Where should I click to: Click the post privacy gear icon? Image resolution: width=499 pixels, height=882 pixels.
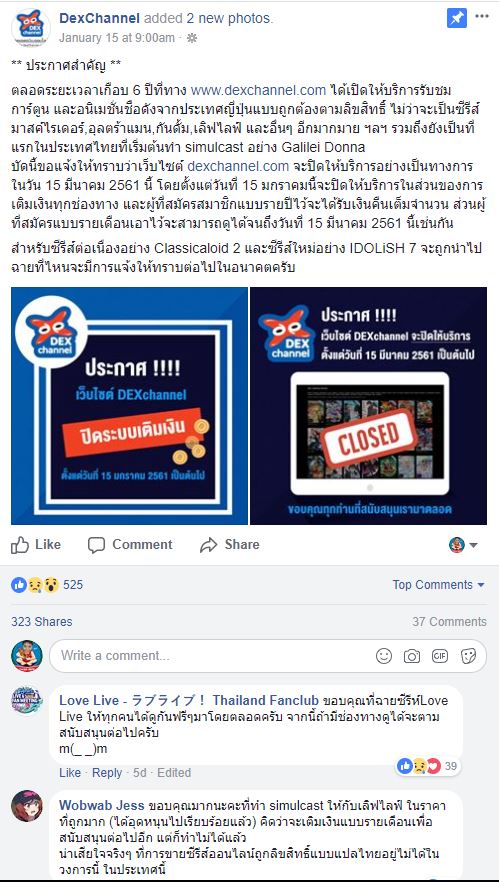(191, 38)
